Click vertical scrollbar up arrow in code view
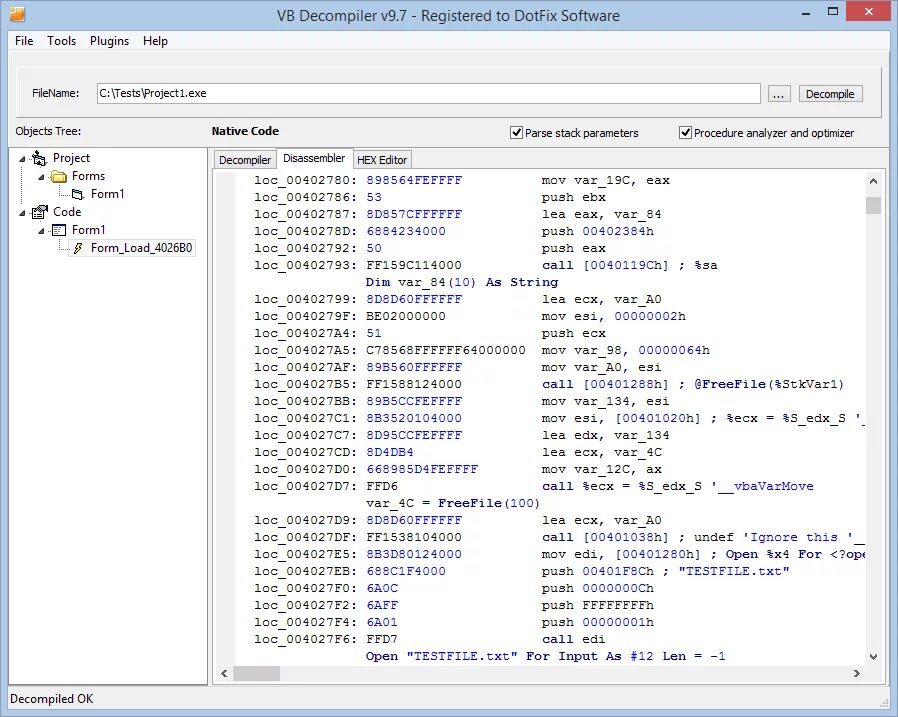 coord(873,181)
